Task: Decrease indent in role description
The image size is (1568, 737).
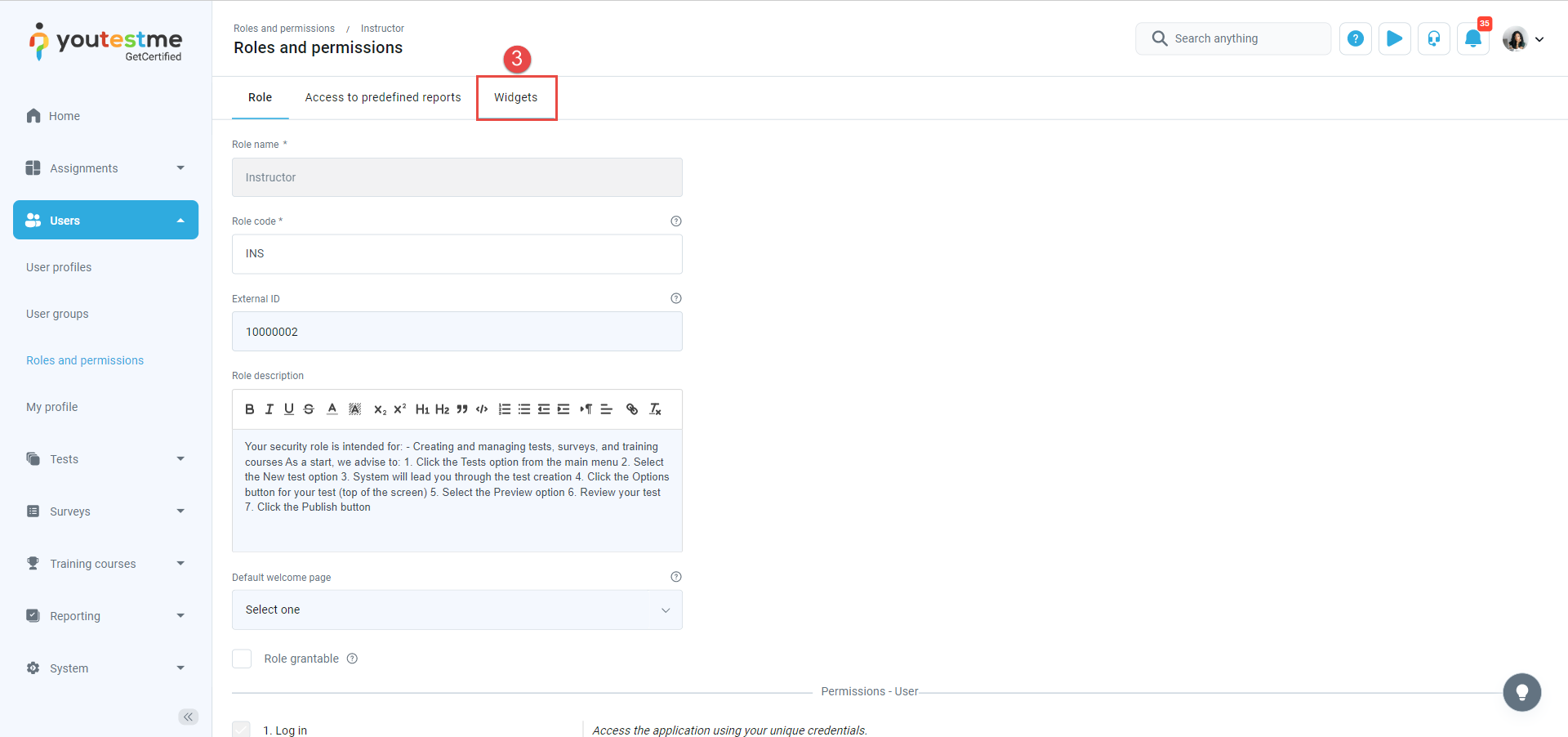Action: pos(544,409)
